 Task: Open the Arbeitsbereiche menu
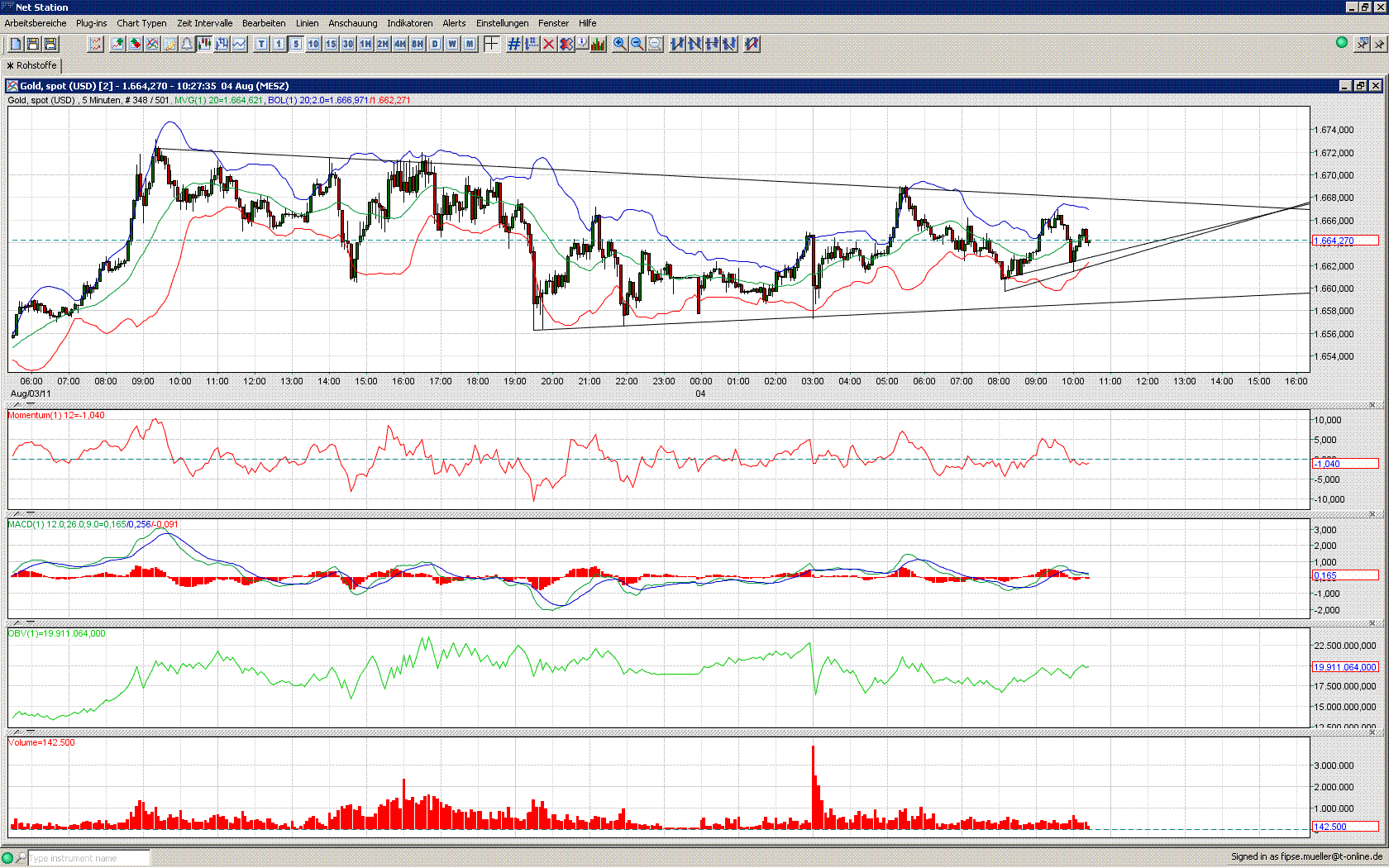[x=36, y=23]
